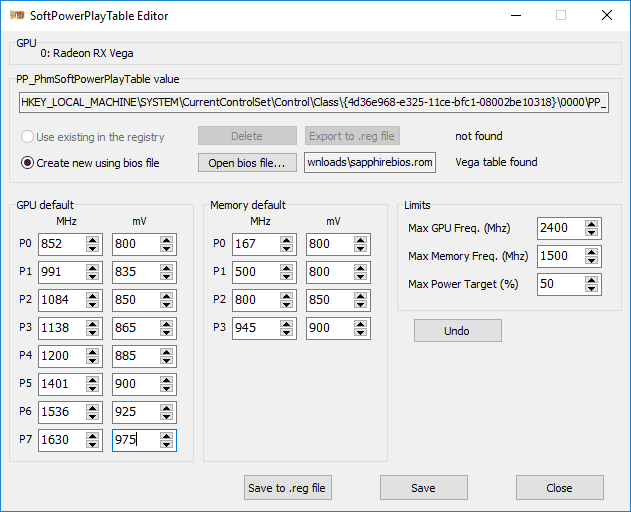
Task: Decrease Memory P2 MHz value 800
Action: [287, 304]
